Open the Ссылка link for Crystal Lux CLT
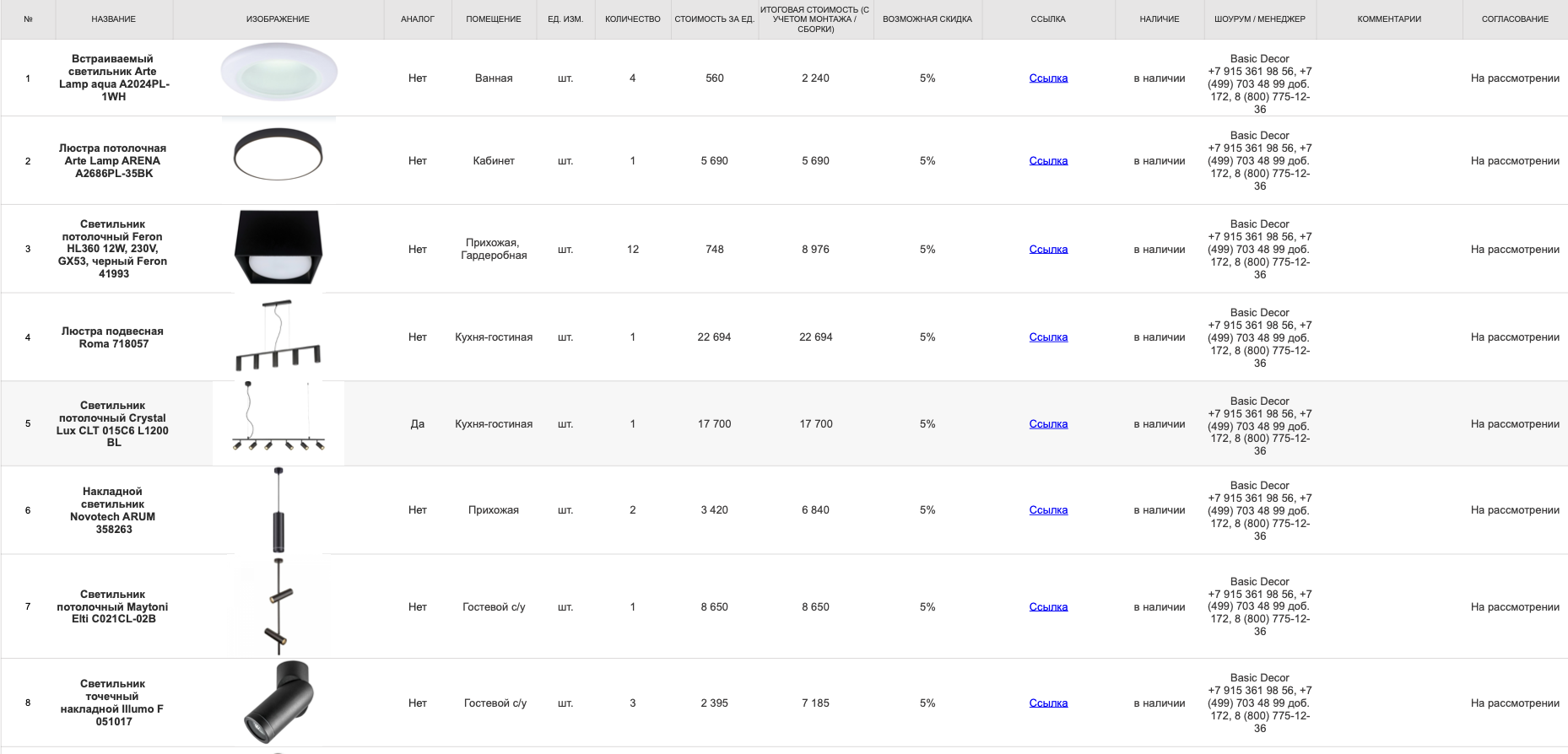Image resolution: width=1568 pixels, height=754 pixels. [1048, 423]
